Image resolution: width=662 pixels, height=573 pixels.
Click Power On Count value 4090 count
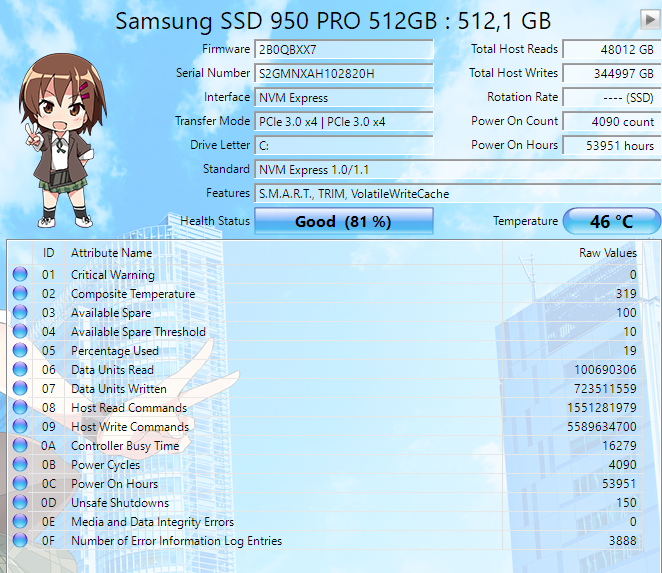(x=612, y=122)
